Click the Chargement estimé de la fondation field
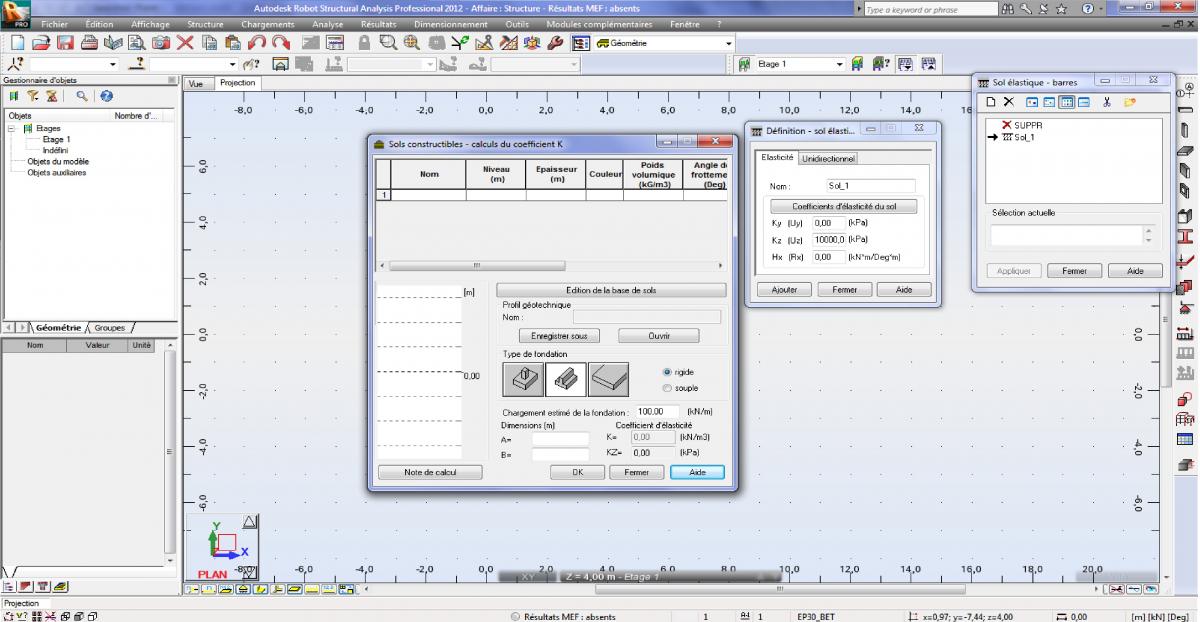The height and width of the screenshot is (622, 1200). click(658, 411)
